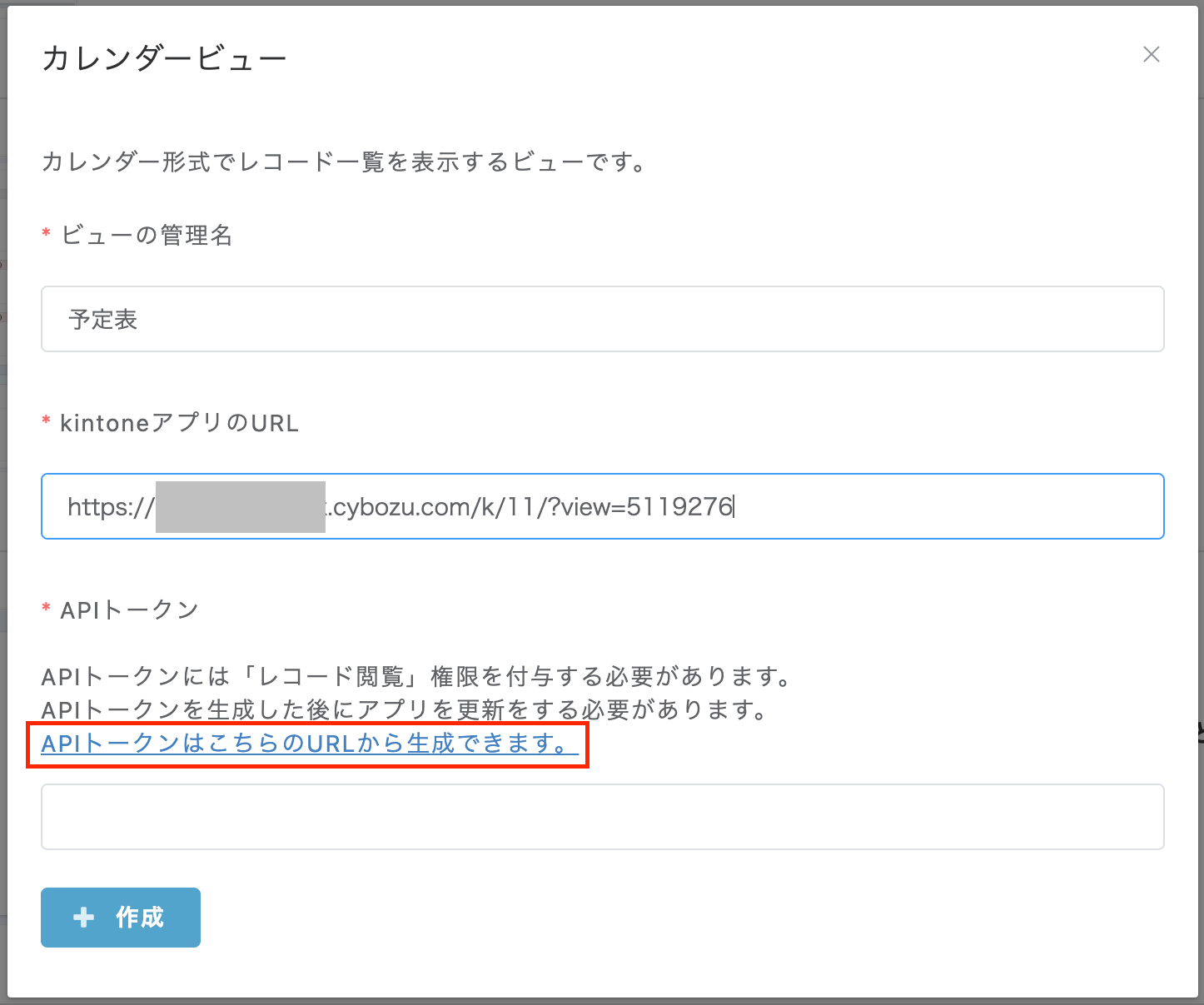Click the 「レコード閲覧」権限 note text
This screenshot has width=1204, height=1005.
[x=416, y=676]
